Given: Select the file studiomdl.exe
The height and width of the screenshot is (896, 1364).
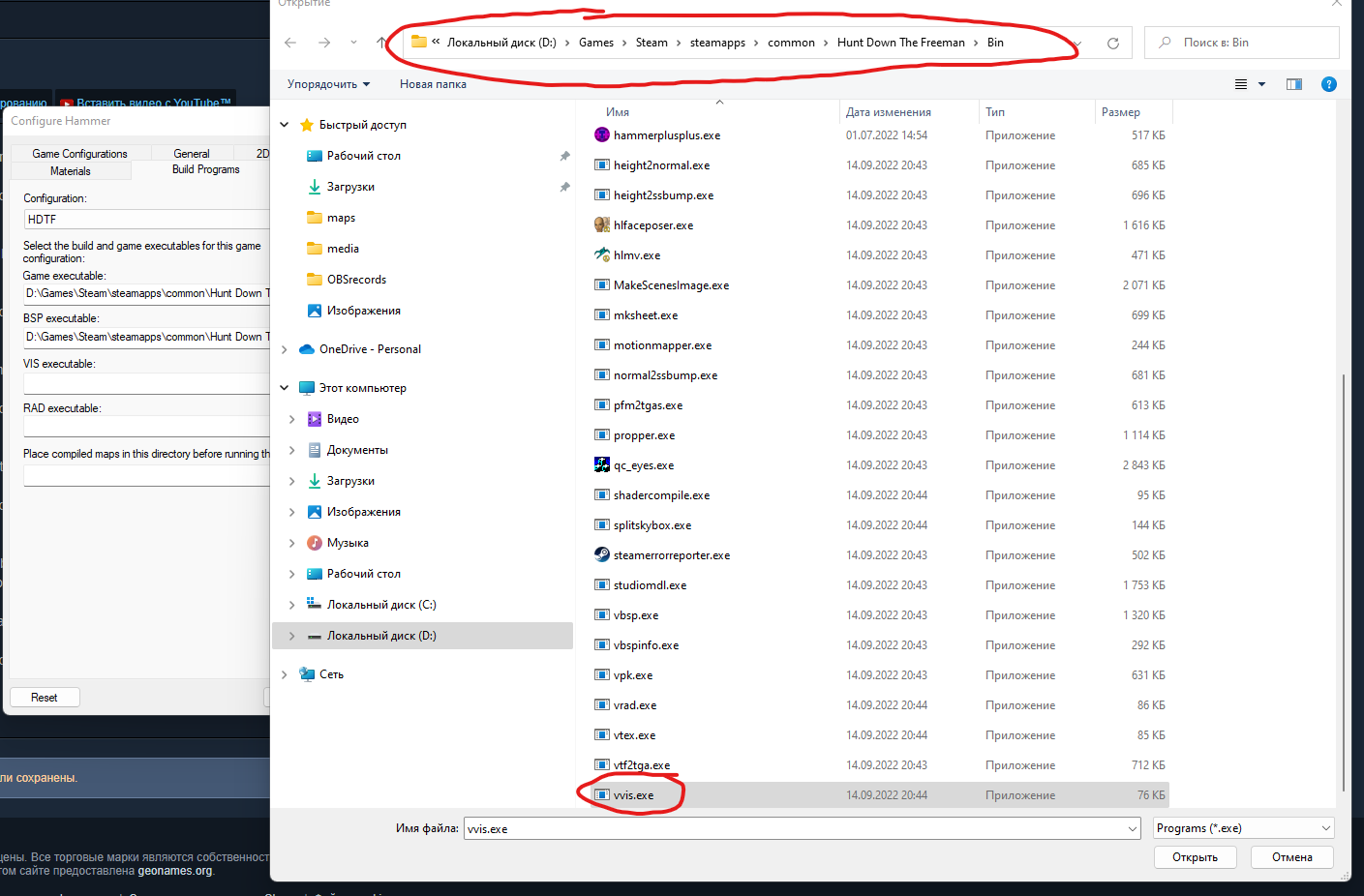Looking at the screenshot, I should 650,585.
